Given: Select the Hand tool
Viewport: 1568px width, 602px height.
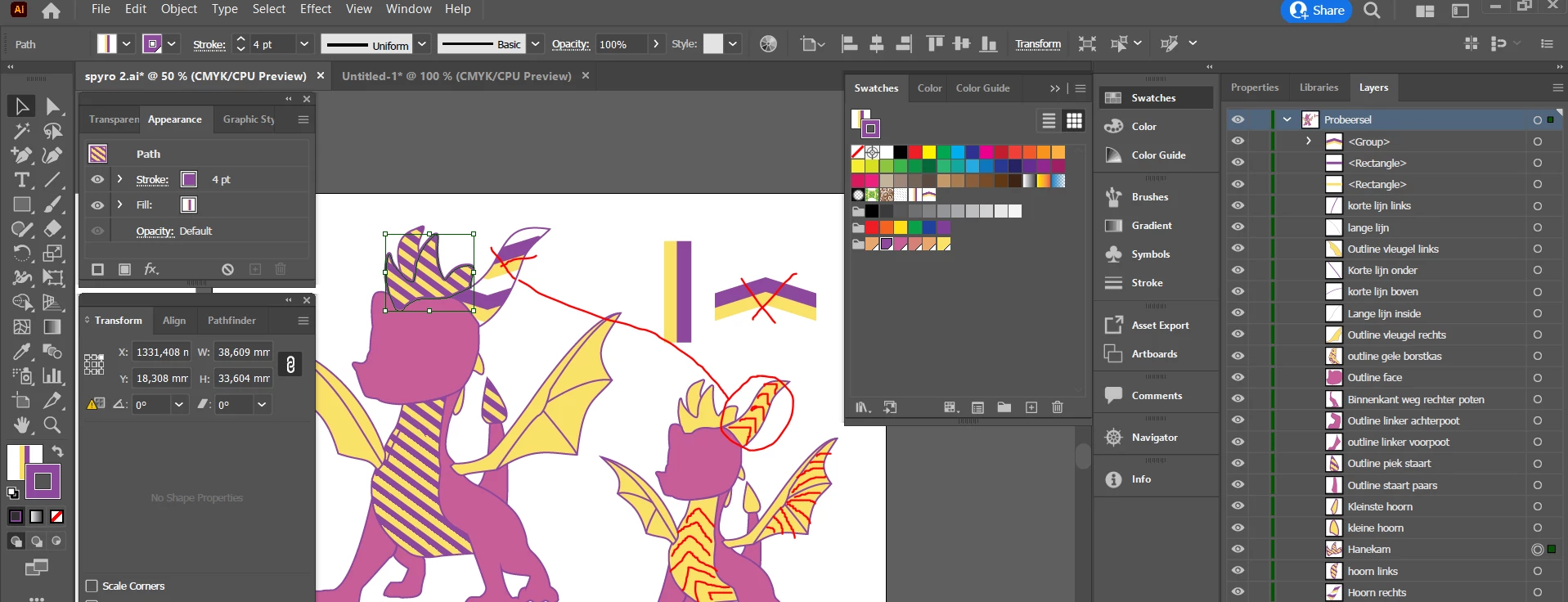Looking at the screenshot, I should pyautogui.click(x=21, y=425).
